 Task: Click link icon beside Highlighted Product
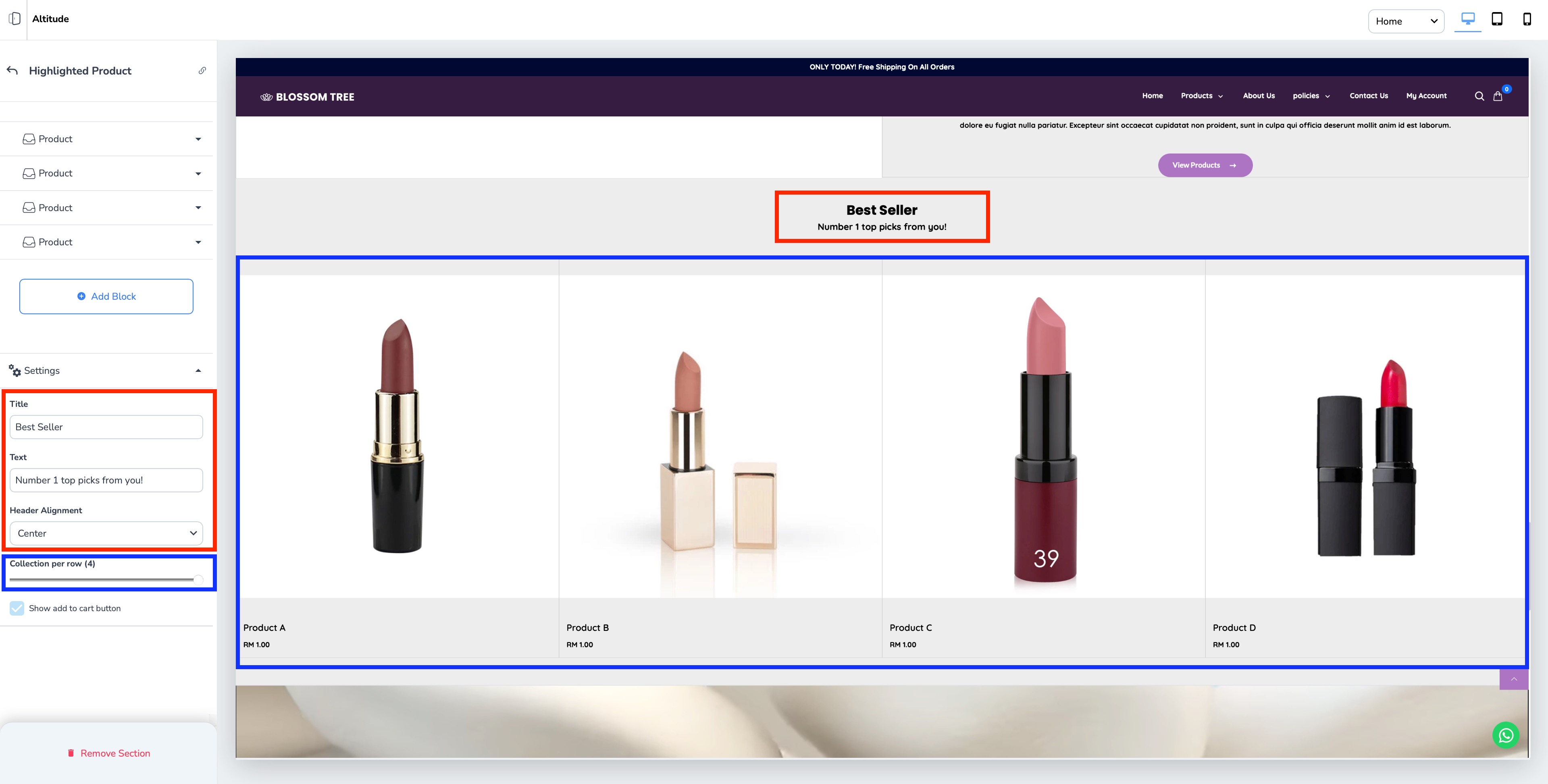pos(202,70)
